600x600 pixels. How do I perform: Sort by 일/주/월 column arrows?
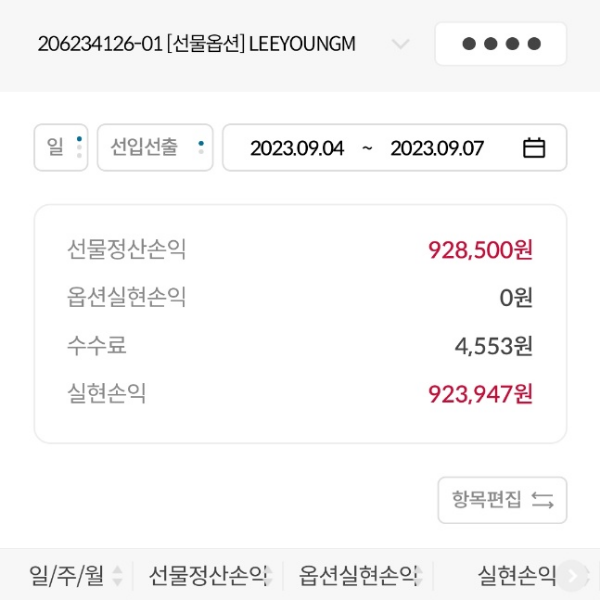pos(117,576)
